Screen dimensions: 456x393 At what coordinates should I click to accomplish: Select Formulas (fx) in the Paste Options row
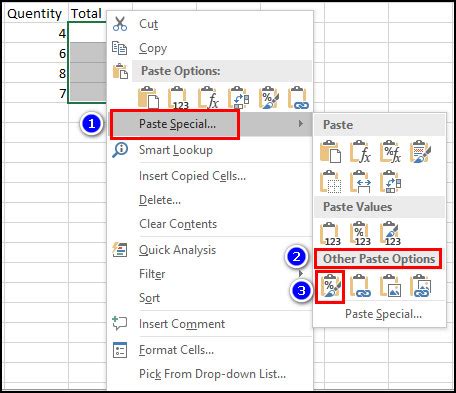coord(208,98)
